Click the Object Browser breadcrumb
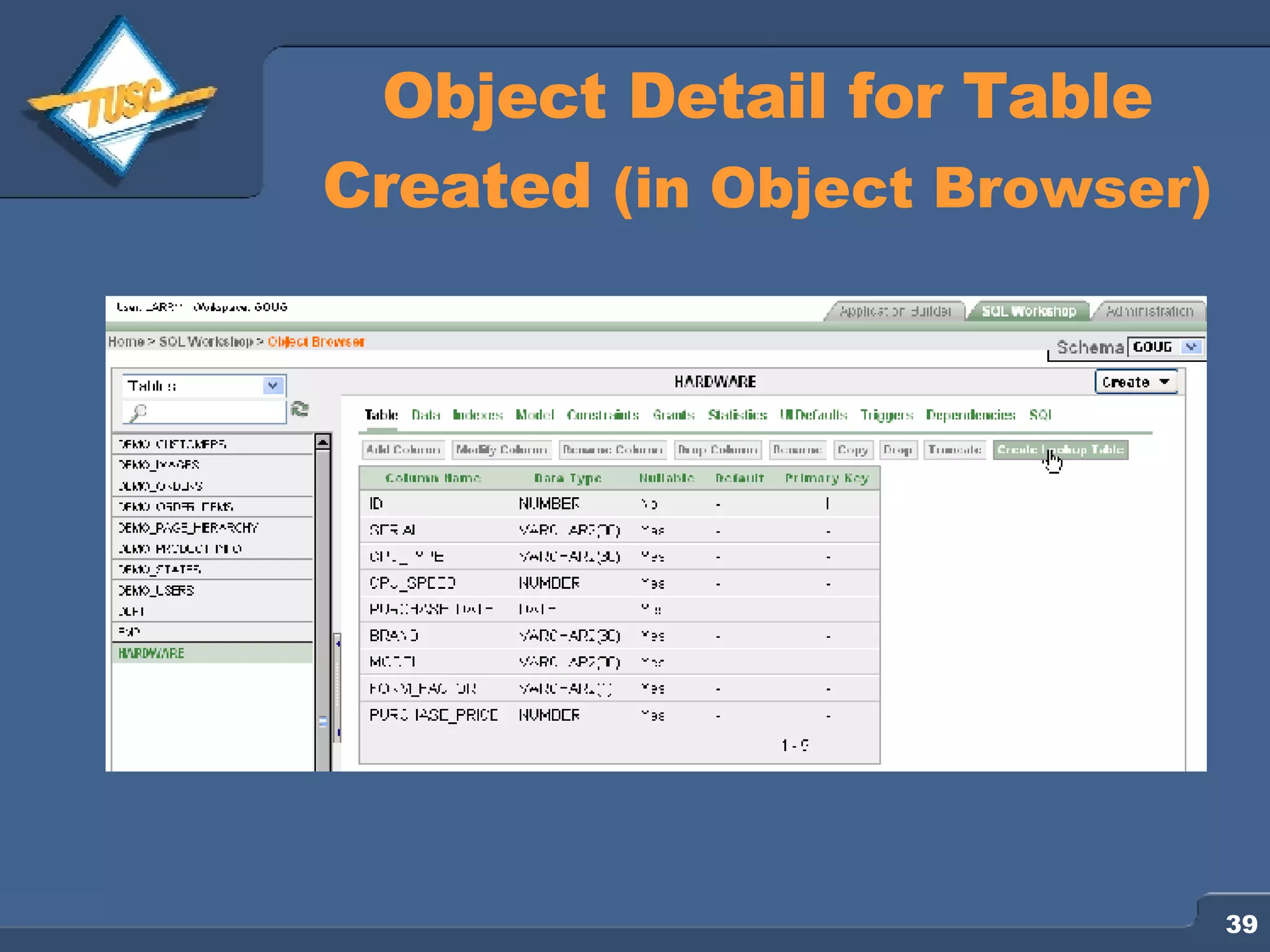Screen dimensions: 1270x952 [316, 342]
